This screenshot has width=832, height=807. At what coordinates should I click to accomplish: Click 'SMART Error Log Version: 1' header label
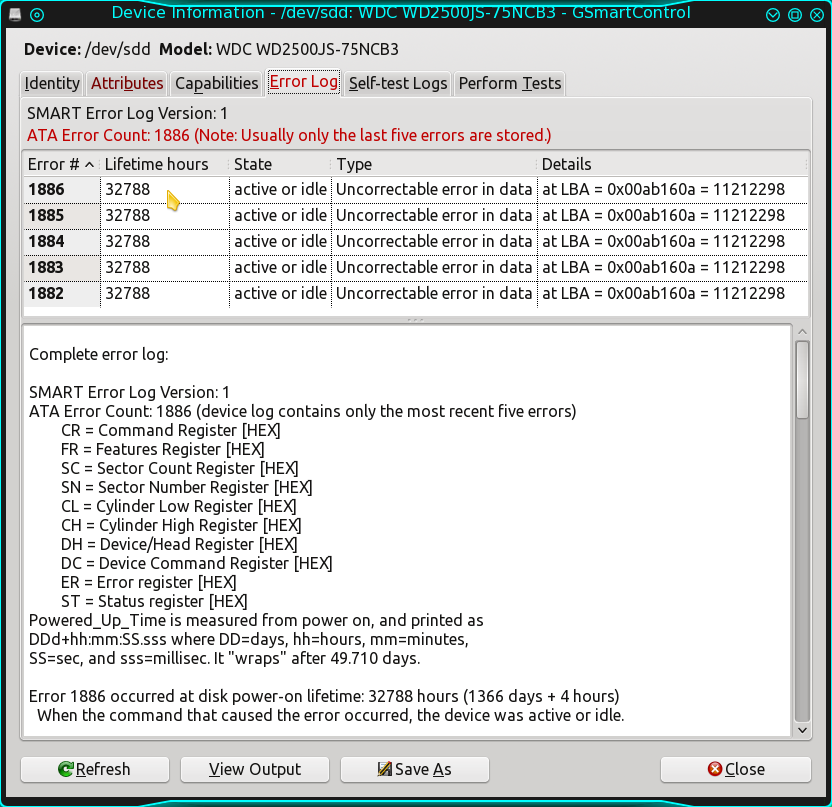127,114
